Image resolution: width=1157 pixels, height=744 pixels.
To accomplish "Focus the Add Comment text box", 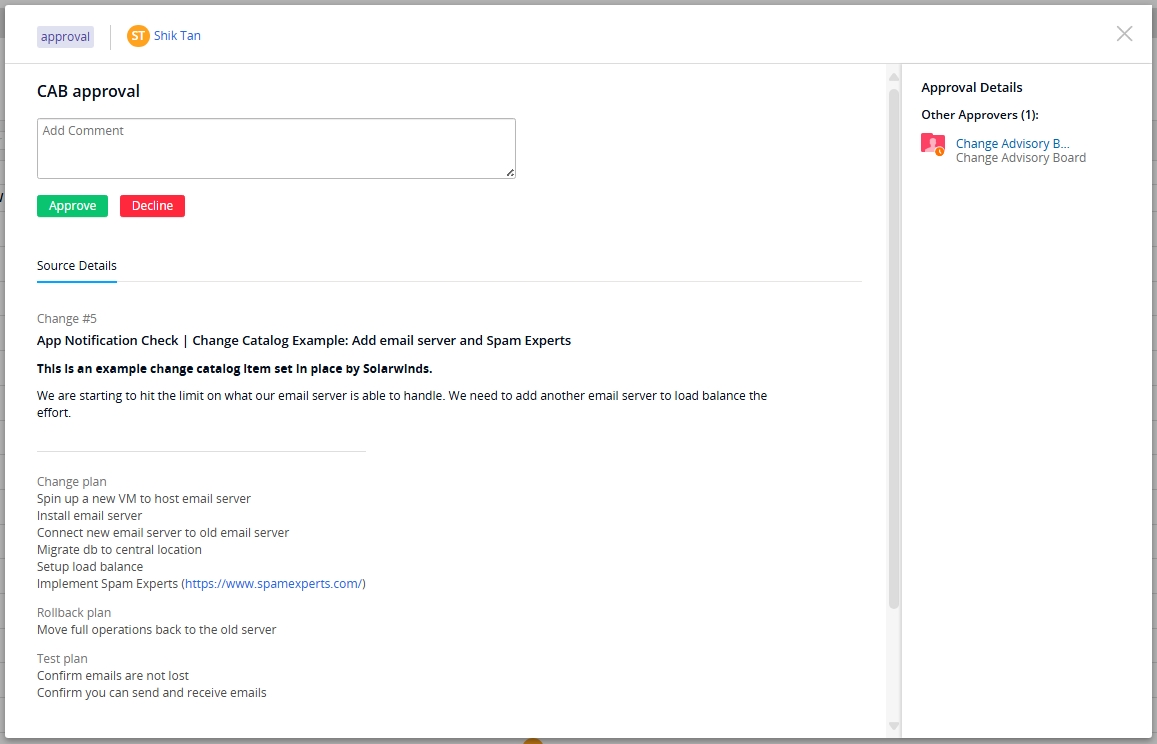I will coord(276,148).
